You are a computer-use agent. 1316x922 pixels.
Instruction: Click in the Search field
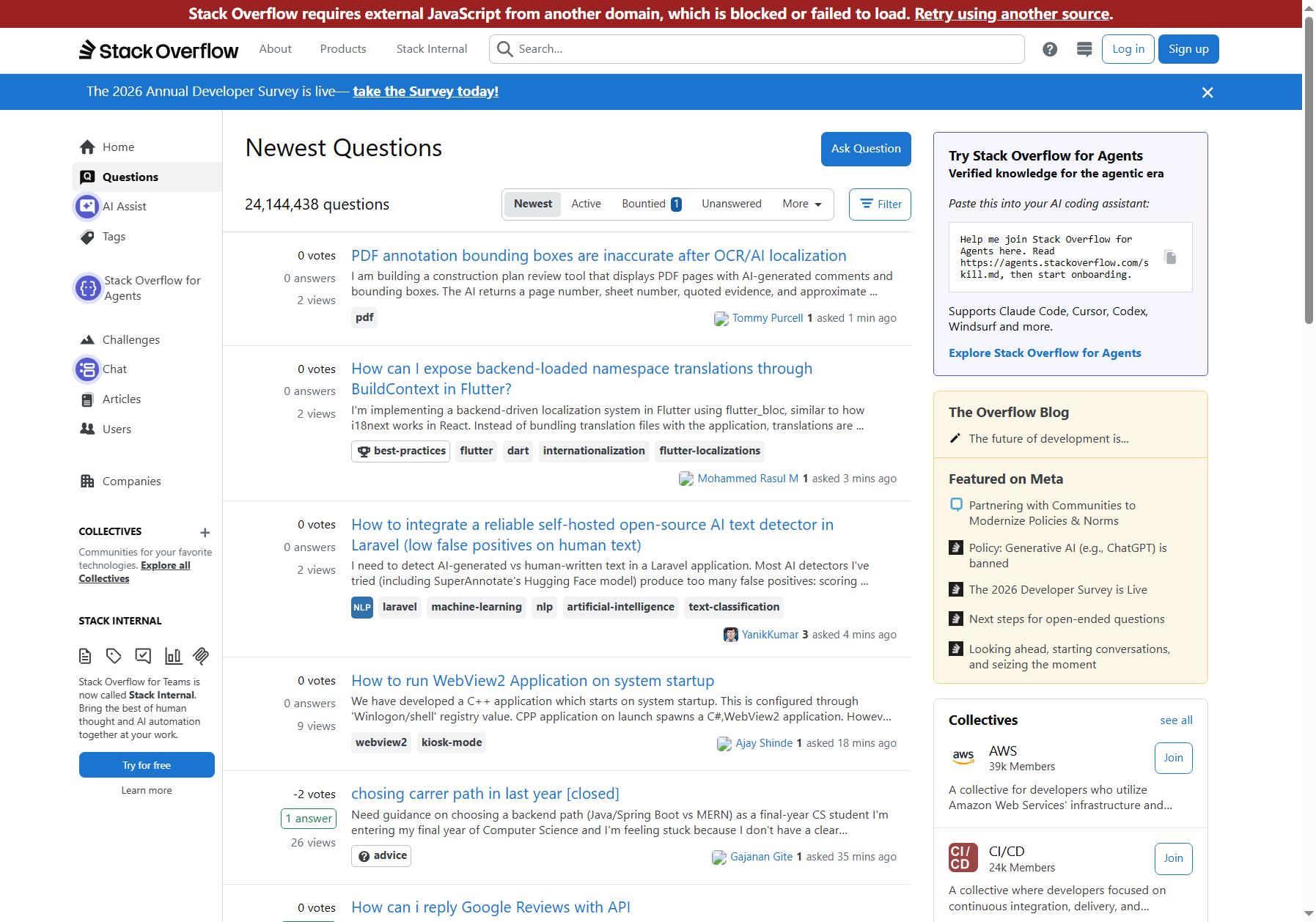coord(757,49)
